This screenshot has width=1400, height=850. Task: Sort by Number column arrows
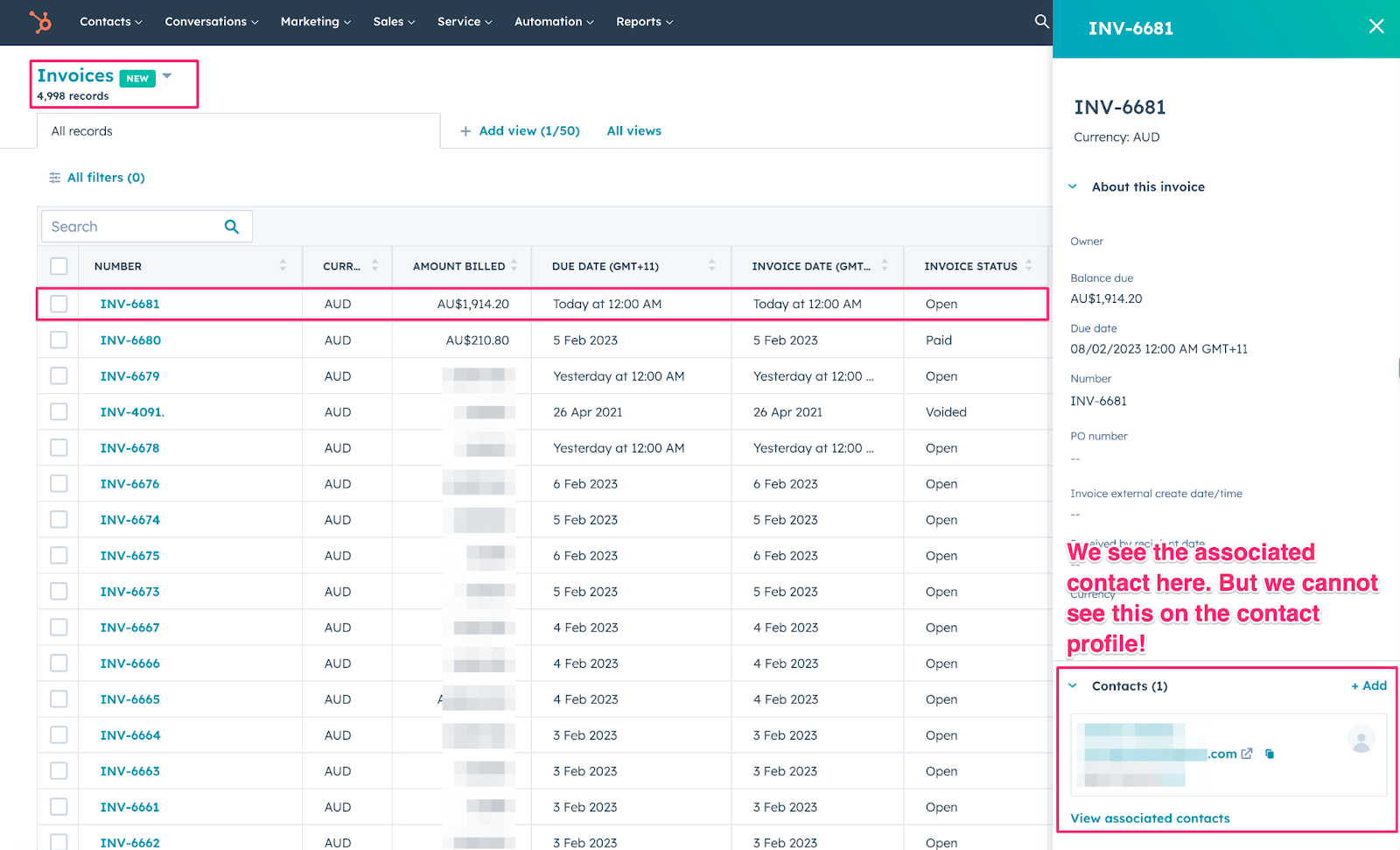tap(283, 265)
